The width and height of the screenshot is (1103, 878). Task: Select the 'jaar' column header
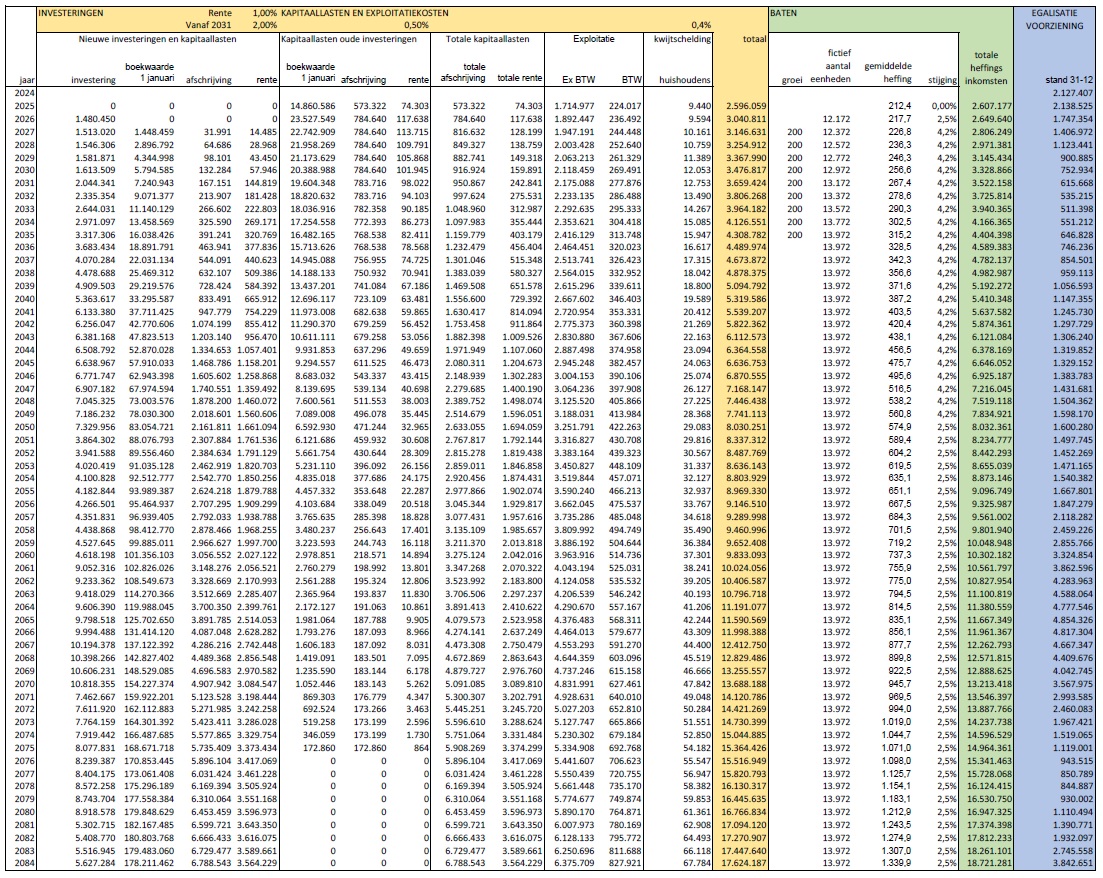(x=27, y=80)
